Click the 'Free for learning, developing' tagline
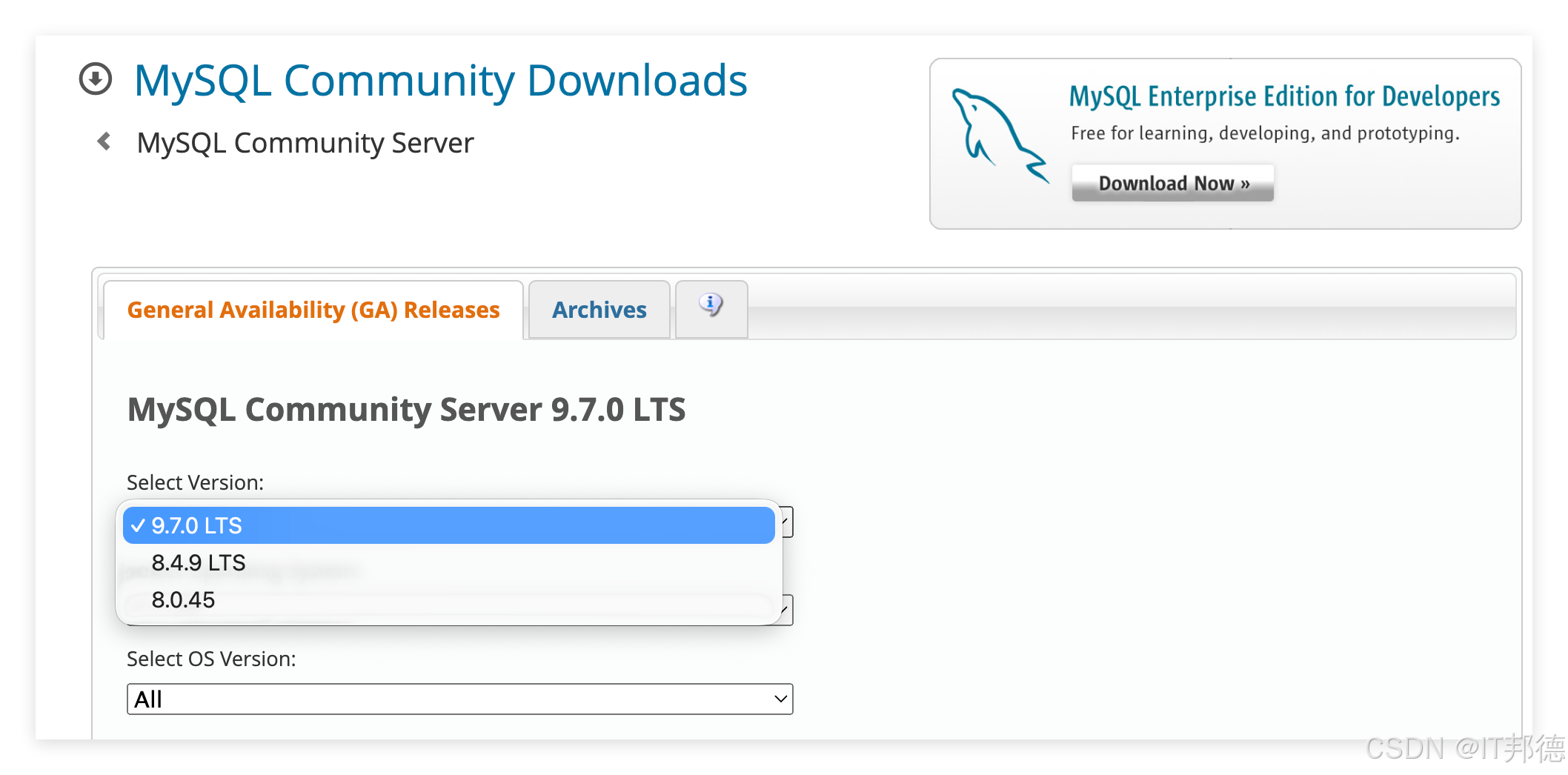1568x775 pixels. (1265, 133)
